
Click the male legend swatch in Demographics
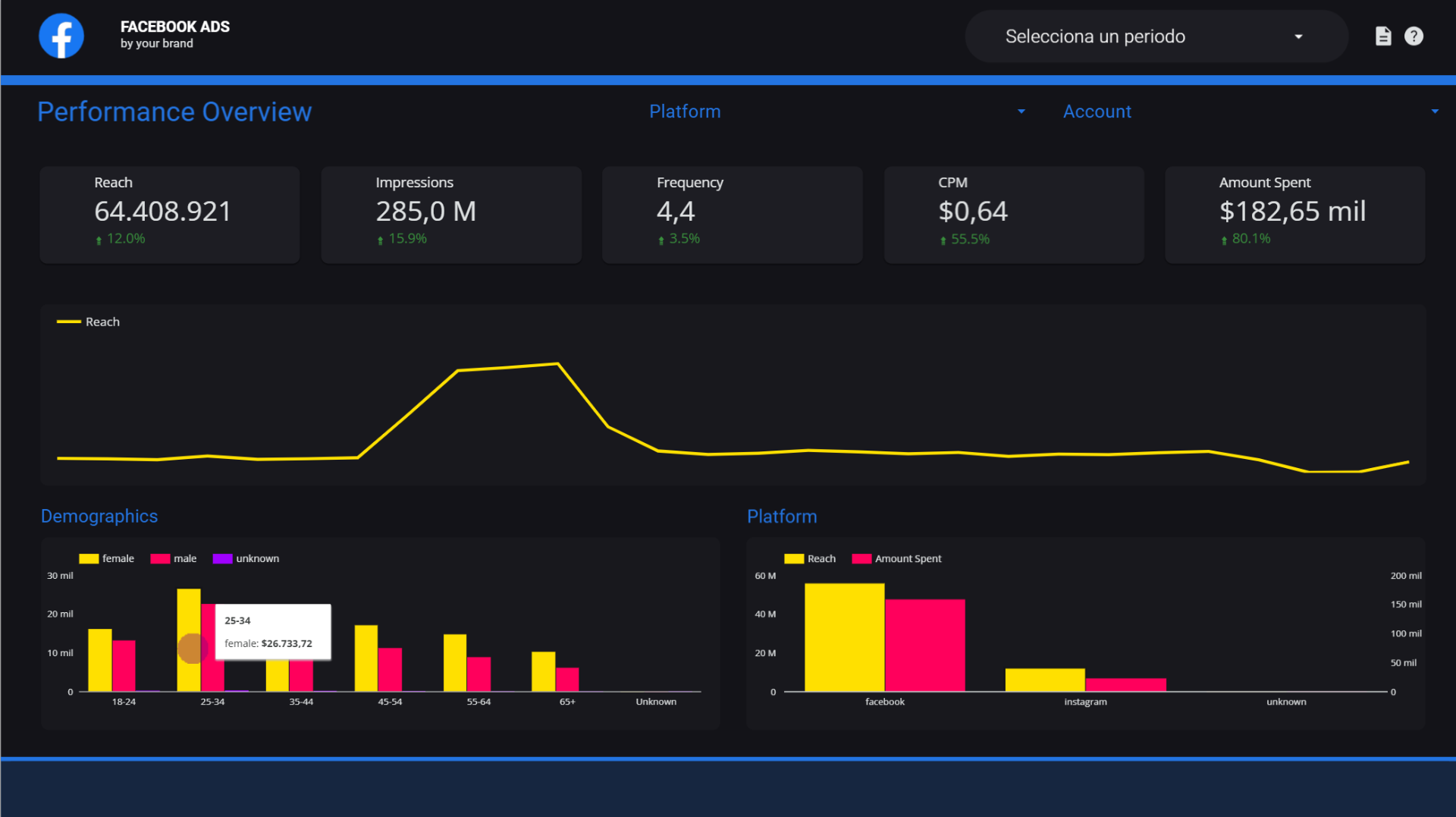160,558
